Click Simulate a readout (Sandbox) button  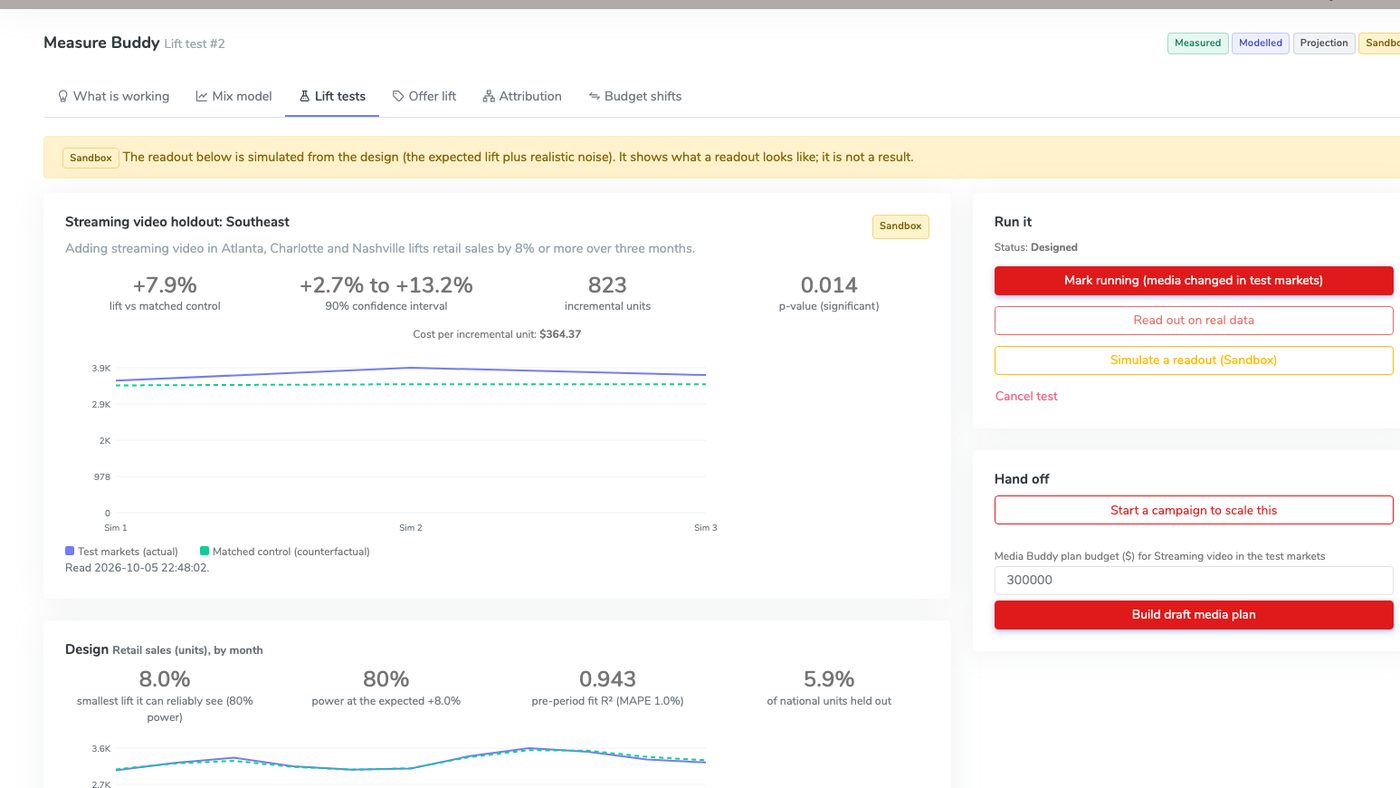click(x=1193, y=360)
